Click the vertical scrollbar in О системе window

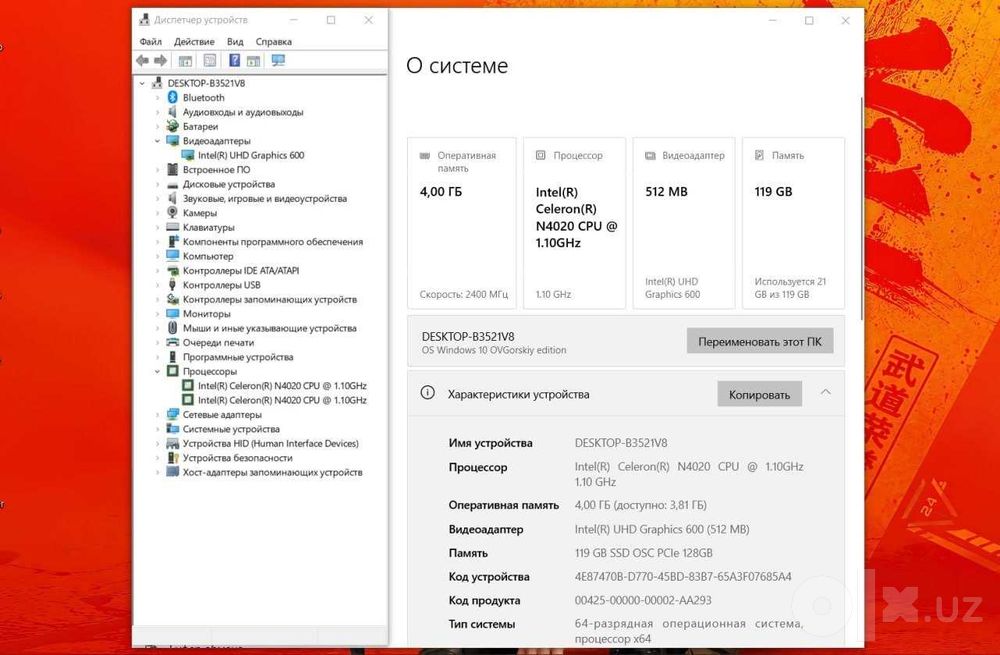(862, 207)
